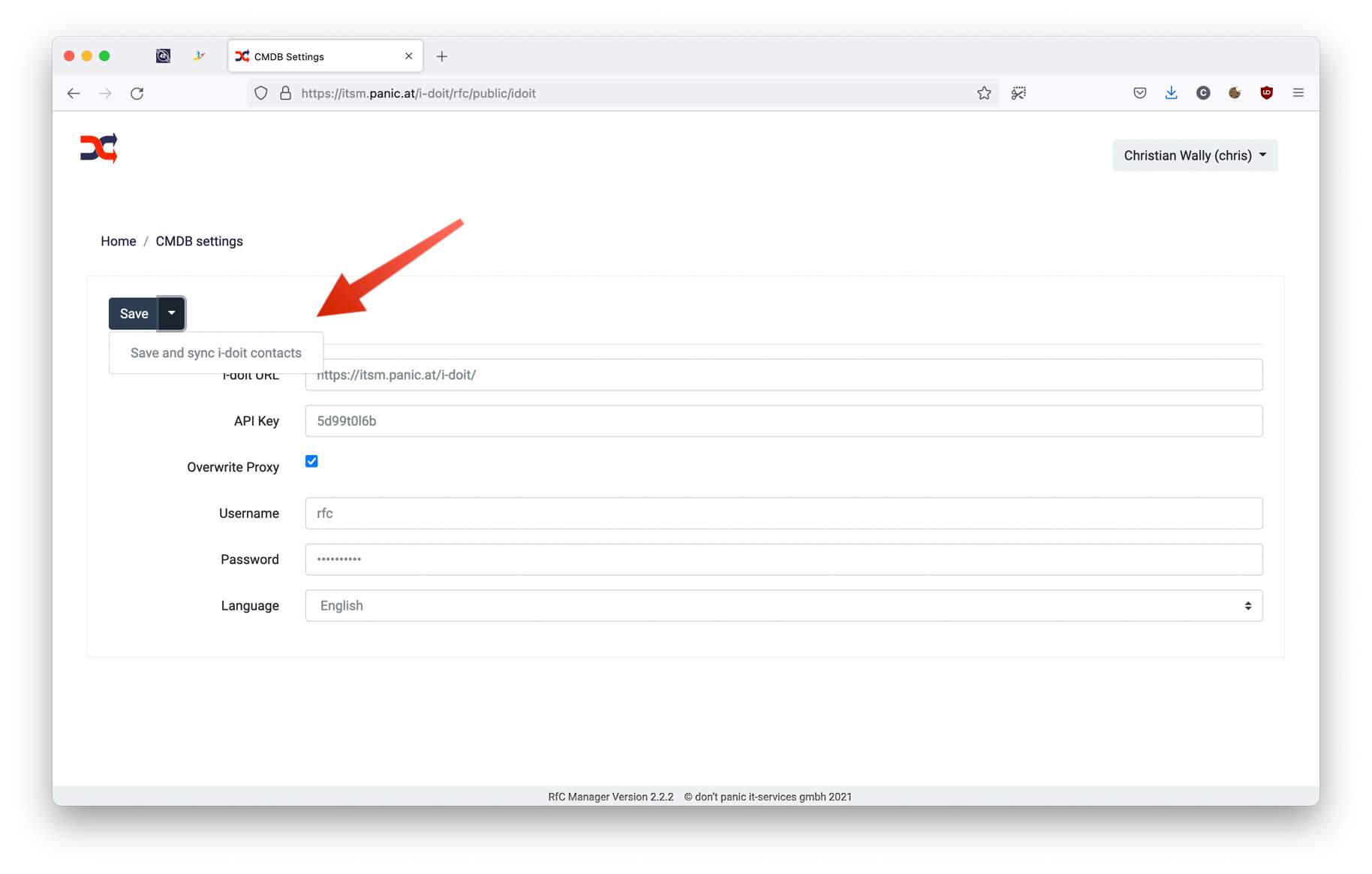Image resolution: width=1372 pixels, height=874 pixels.
Task: Click the CMDB settings breadcrumb
Action: [199, 241]
